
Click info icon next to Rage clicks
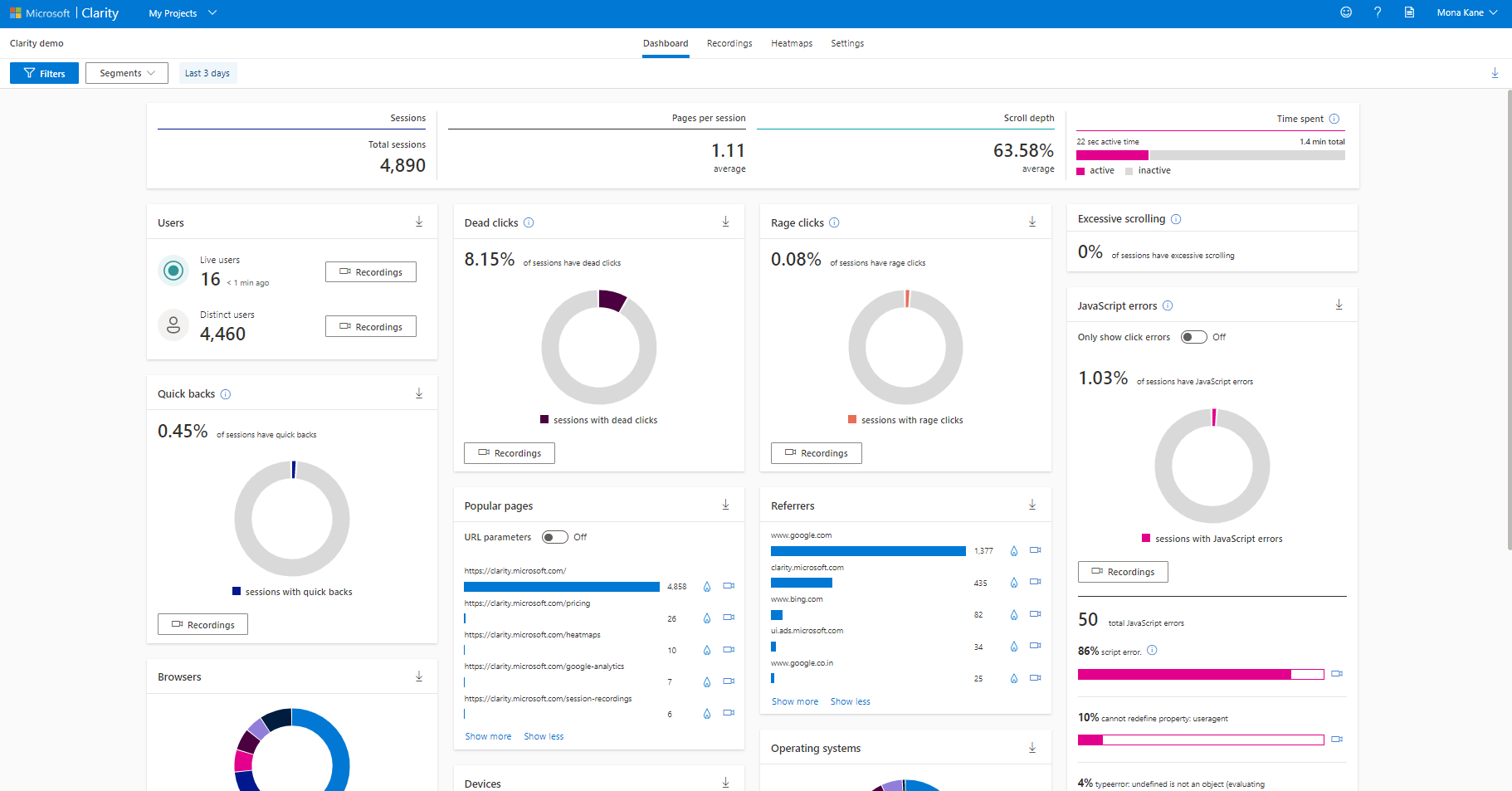(834, 222)
